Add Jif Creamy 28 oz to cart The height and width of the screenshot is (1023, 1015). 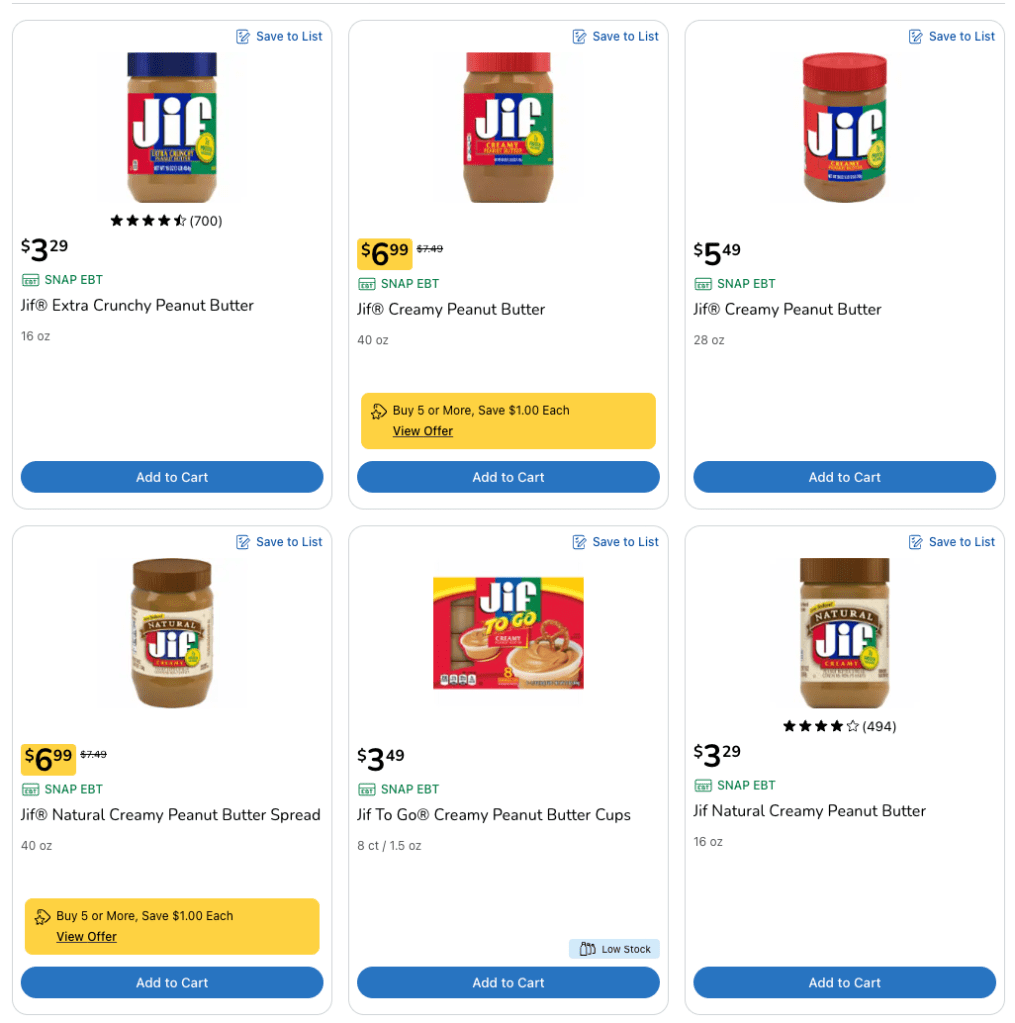(x=845, y=477)
